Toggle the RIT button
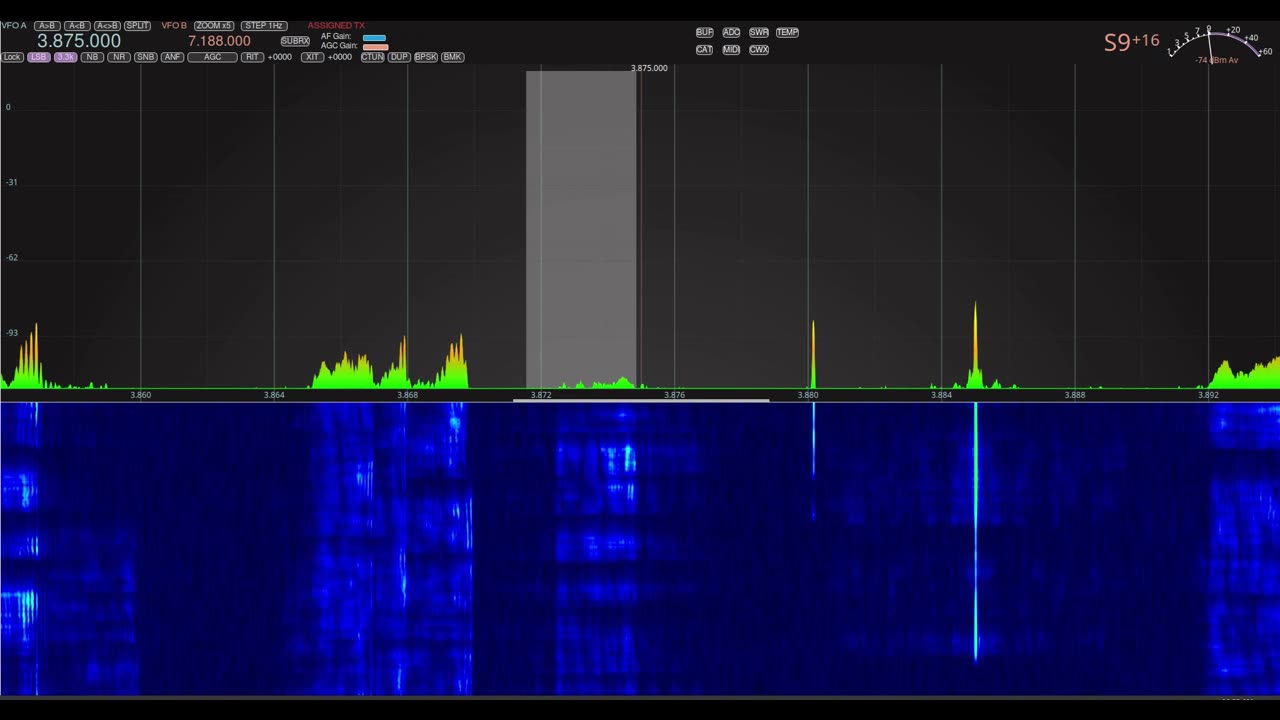This screenshot has width=1280, height=720. click(252, 57)
